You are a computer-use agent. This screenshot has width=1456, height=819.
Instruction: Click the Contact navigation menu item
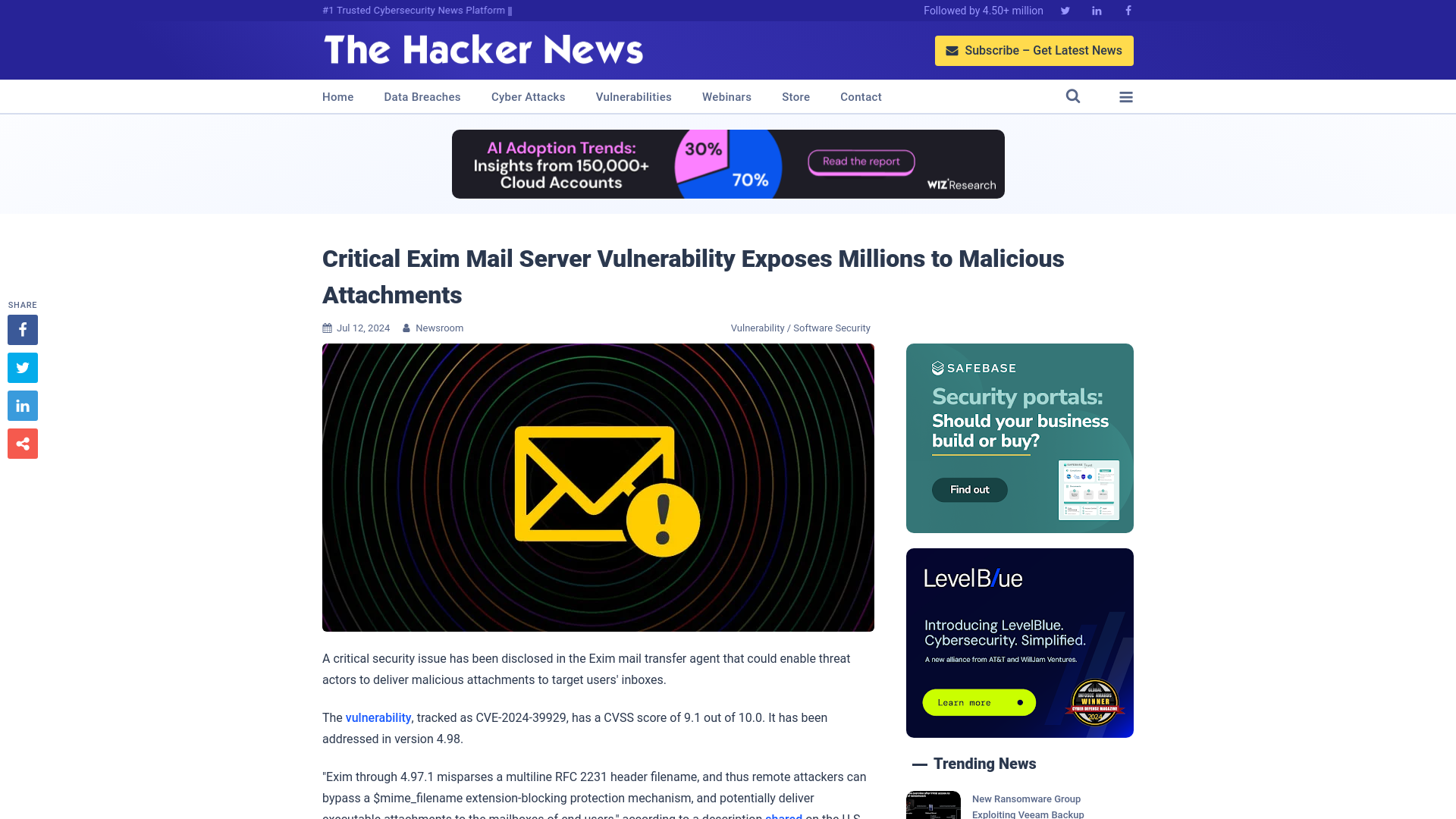pos(861,97)
